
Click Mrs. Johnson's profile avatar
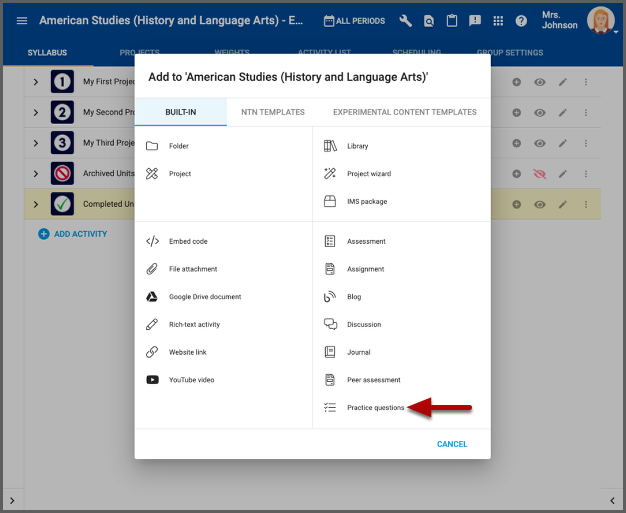click(600, 20)
